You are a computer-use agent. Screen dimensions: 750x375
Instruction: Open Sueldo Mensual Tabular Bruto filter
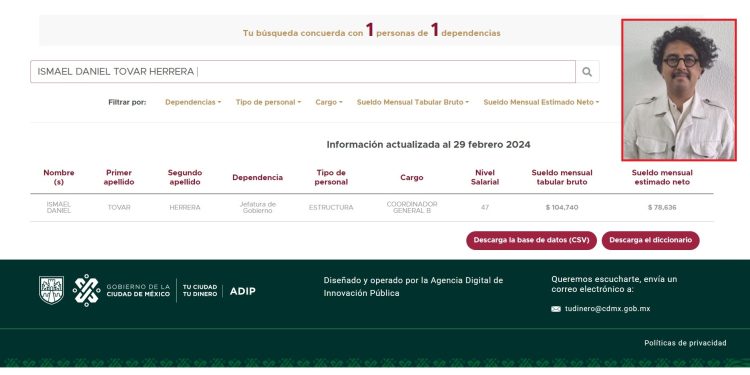[413, 102]
